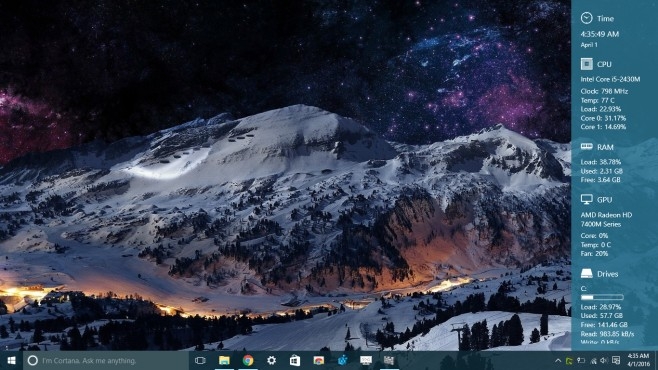
Task: Open Task View from the taskbar
Action: coord(200,360)
